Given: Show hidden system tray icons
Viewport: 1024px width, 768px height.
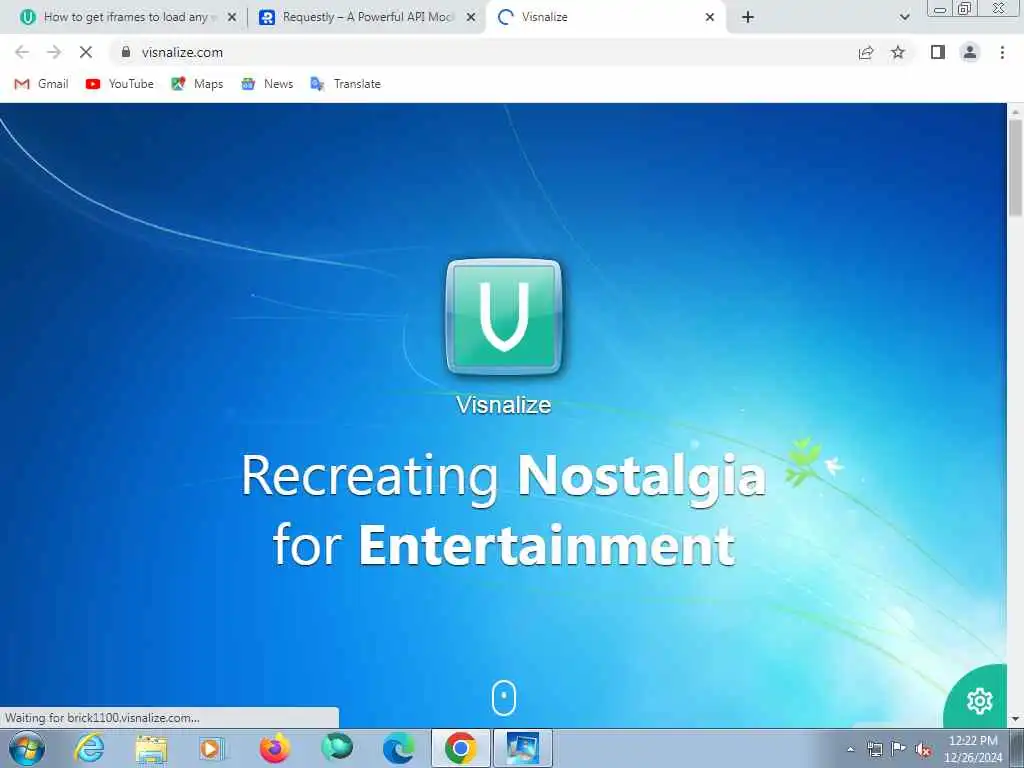Looking at the screenshot, I should (x=850, y=749).
